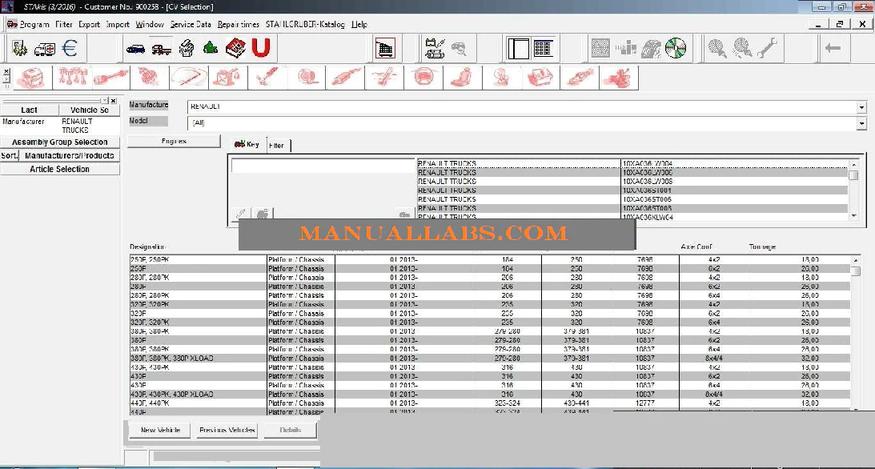Open the Model dropdown arrow
The image size is (875, 469).
click(862, 123)
